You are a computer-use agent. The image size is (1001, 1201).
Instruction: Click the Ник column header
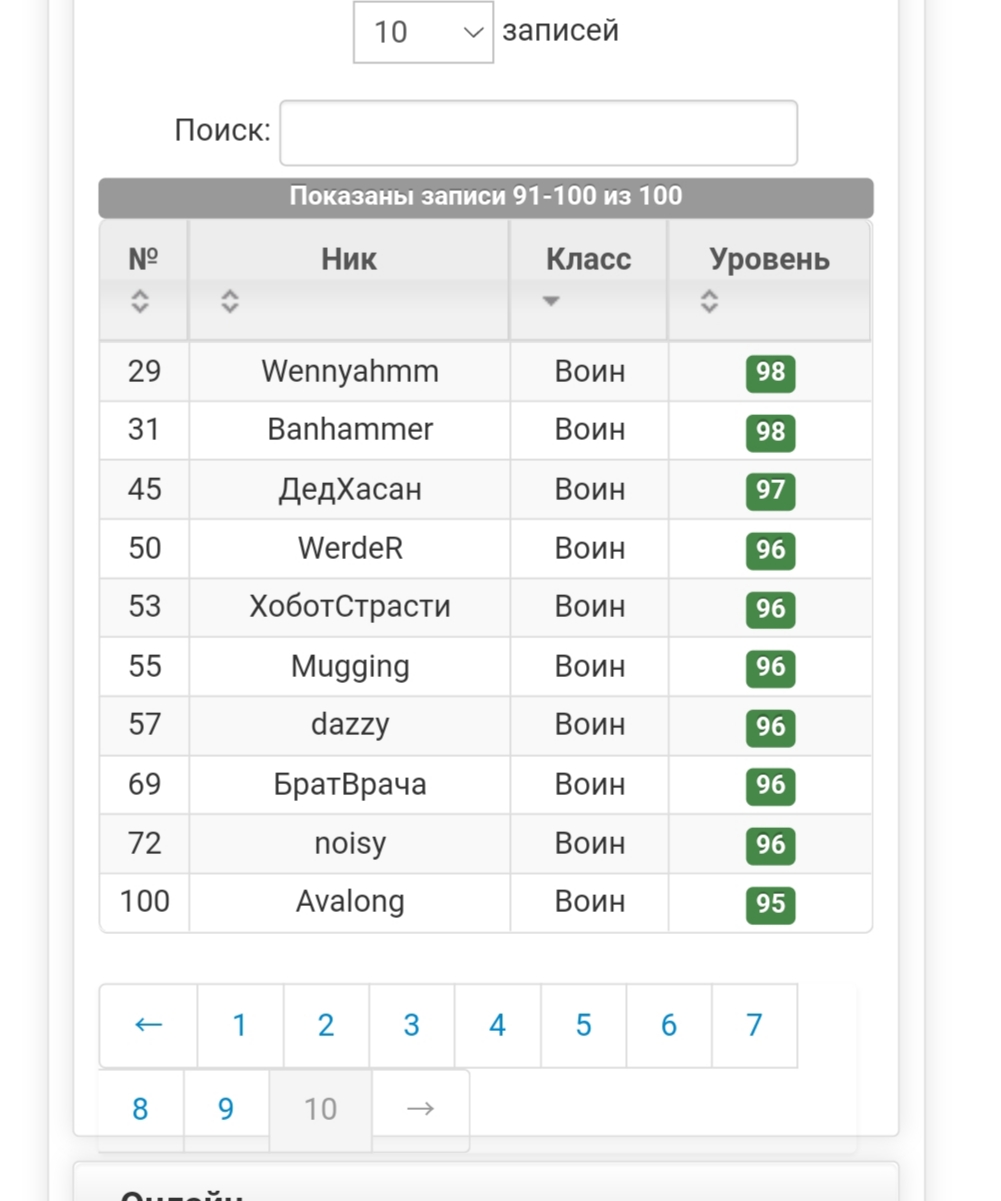tap(349, 260)
